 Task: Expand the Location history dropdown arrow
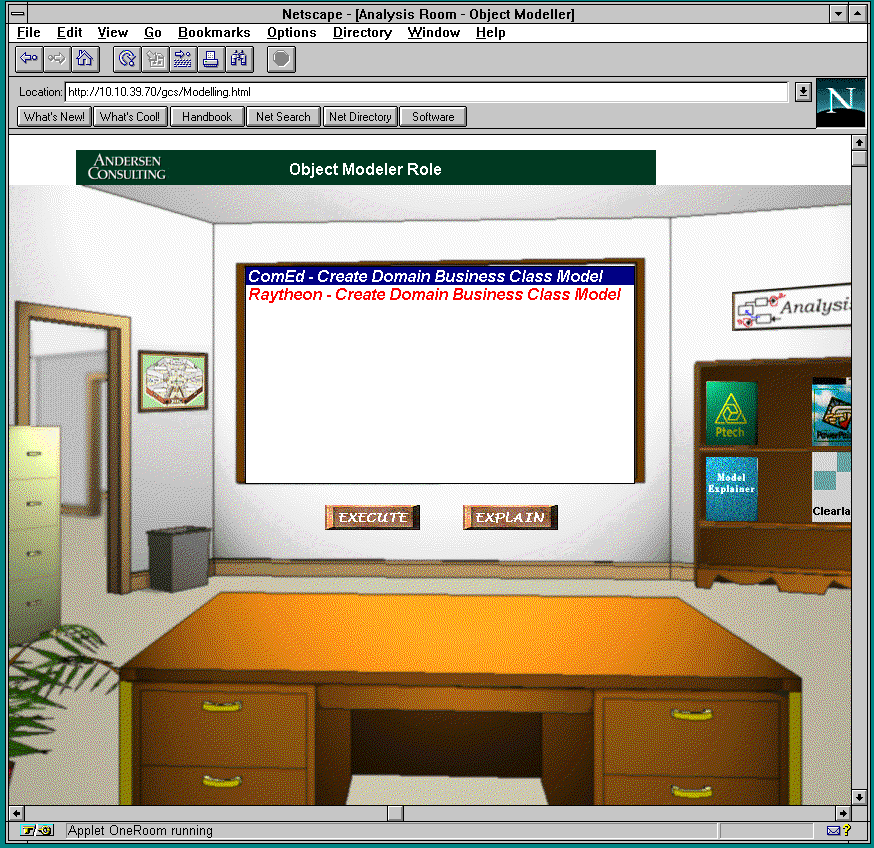tap(802, 92)
